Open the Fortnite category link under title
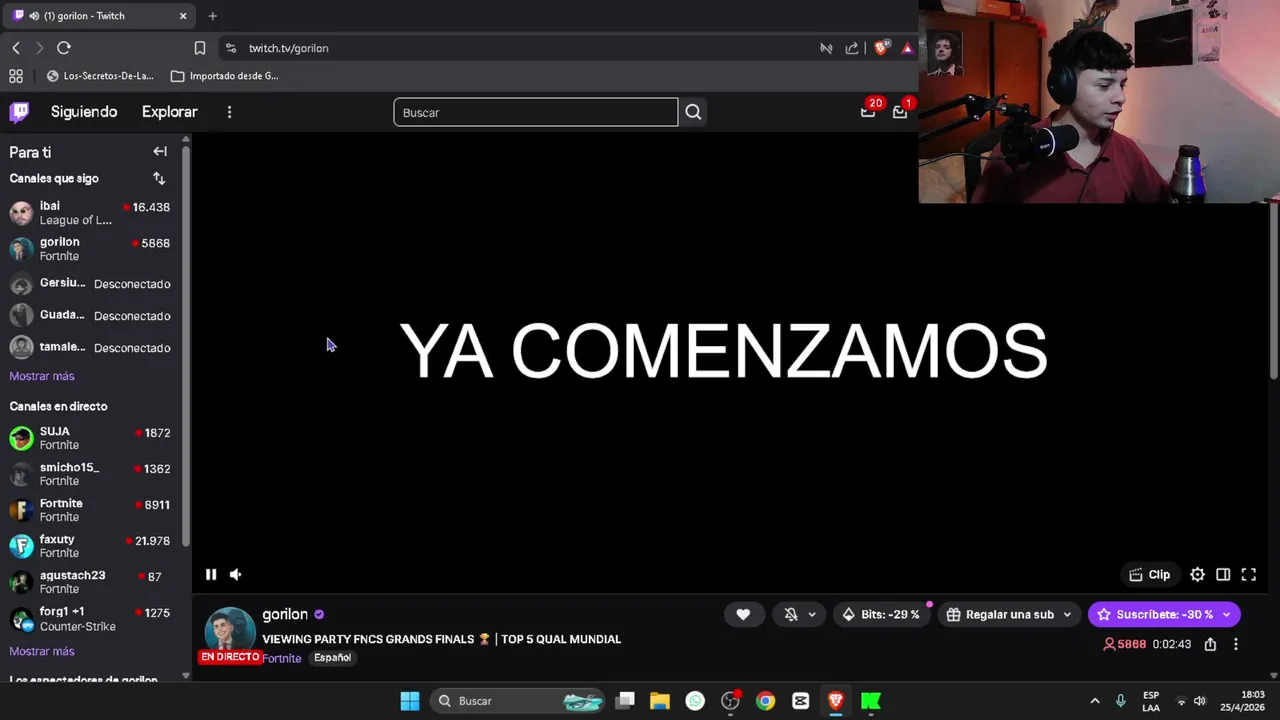Screen dimensions: 1280x720 pos(282,658)
